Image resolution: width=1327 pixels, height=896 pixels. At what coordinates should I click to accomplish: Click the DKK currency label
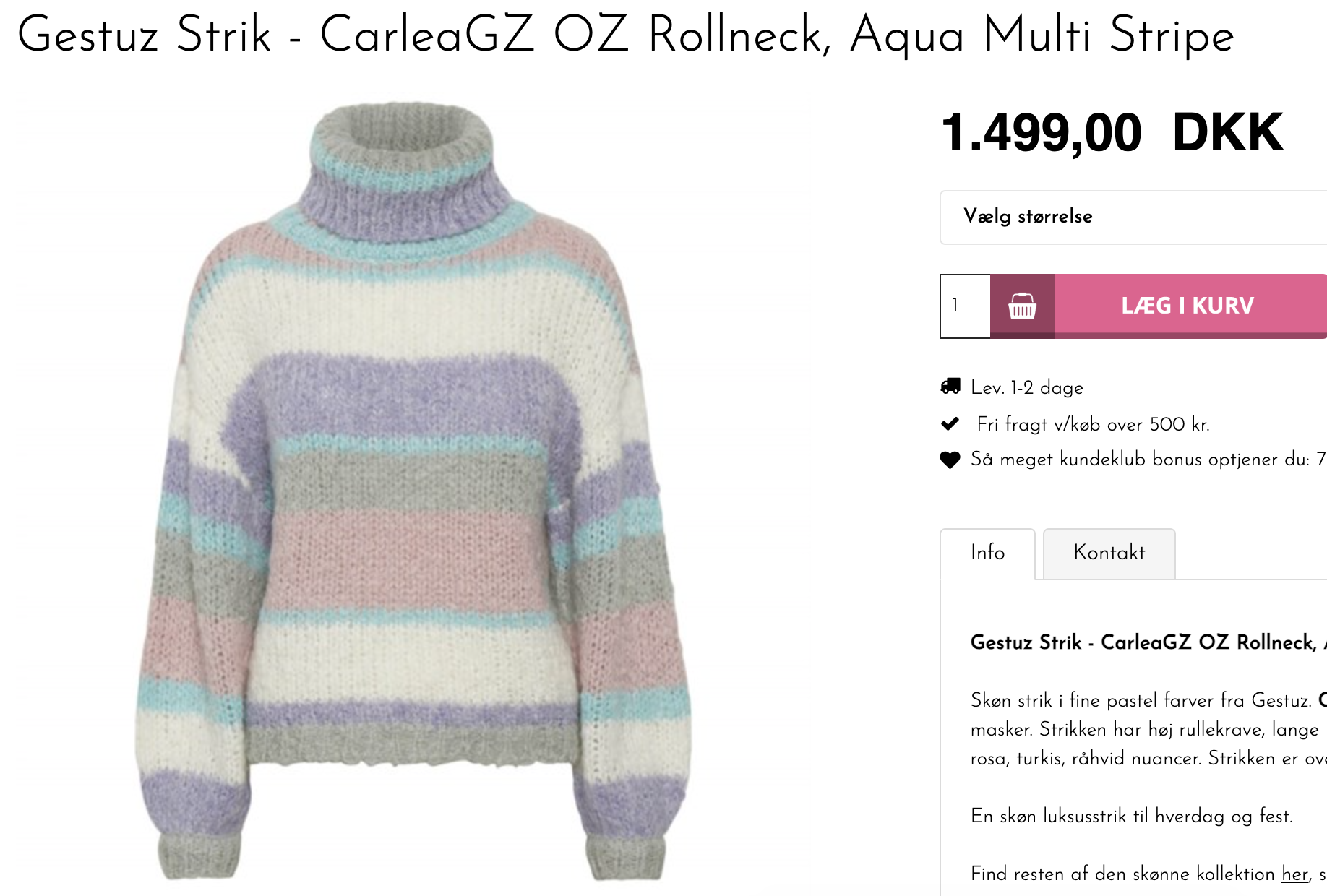1227,134
